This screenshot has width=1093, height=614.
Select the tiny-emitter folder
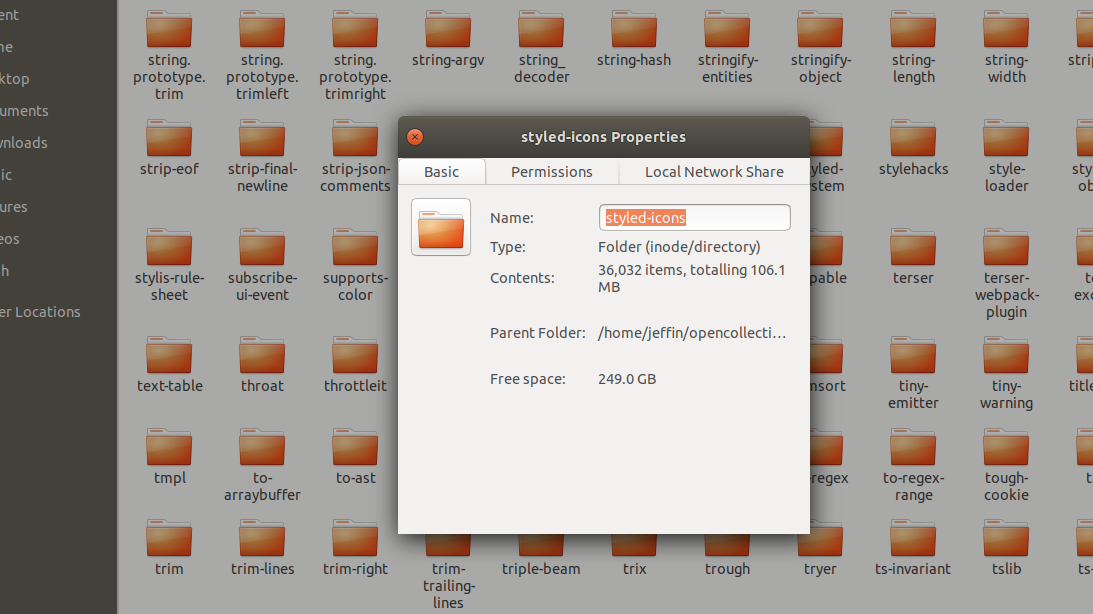(913, 373)
